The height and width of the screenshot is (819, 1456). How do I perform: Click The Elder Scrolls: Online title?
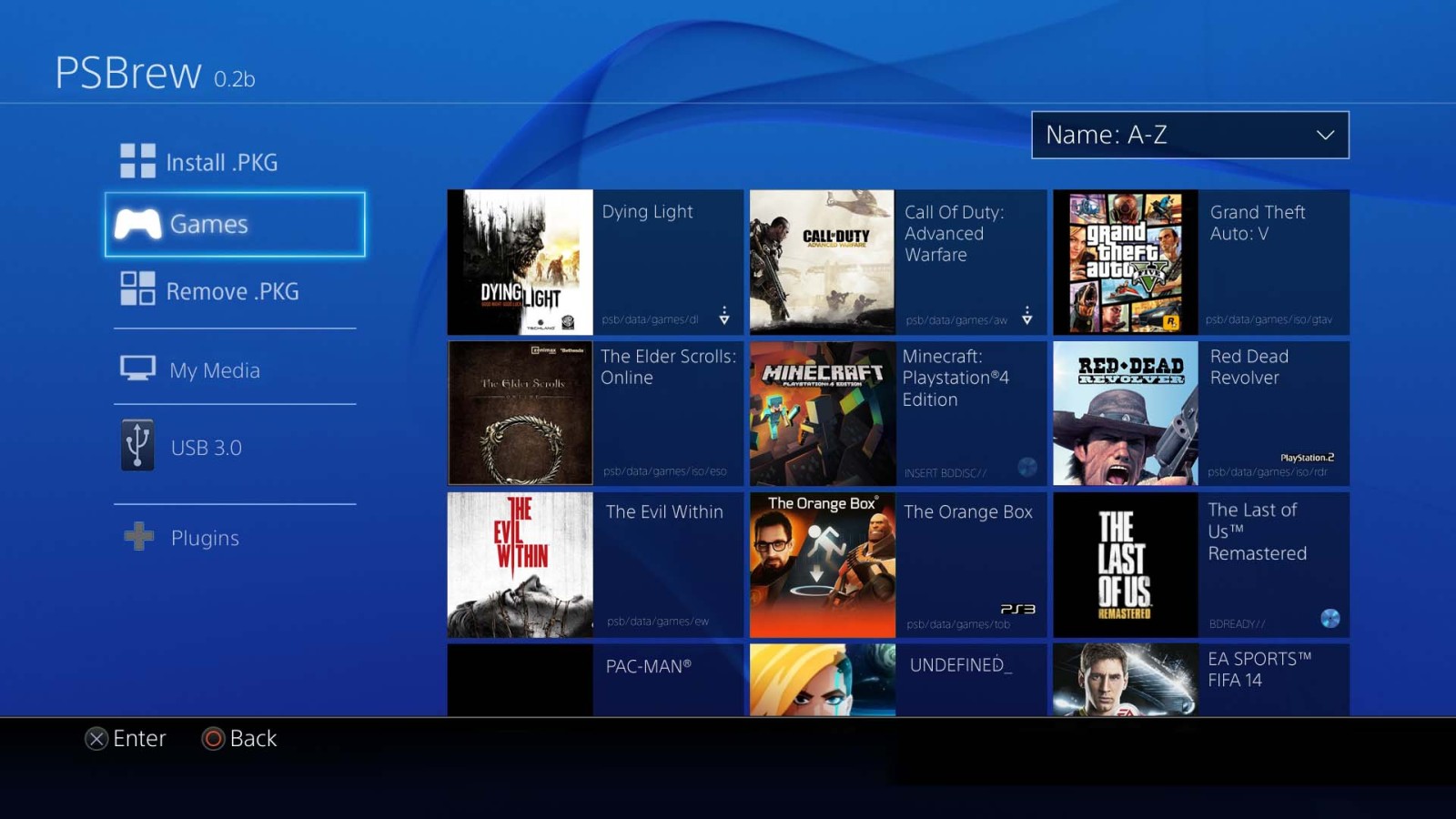[x=668, y=367]
